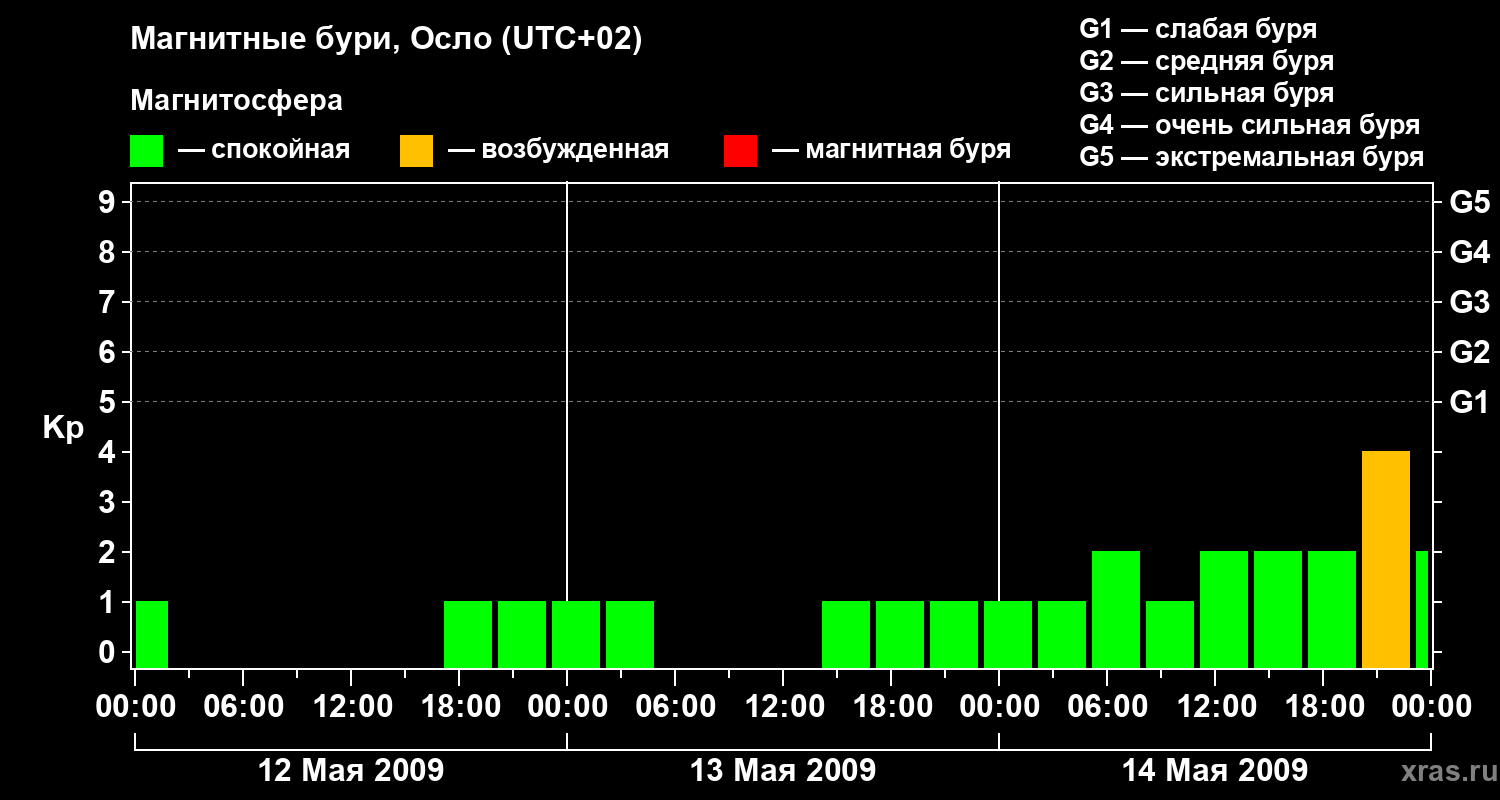Click the '14 Мая 2009' date label

pyautogui.click(x=1215, y=770)
